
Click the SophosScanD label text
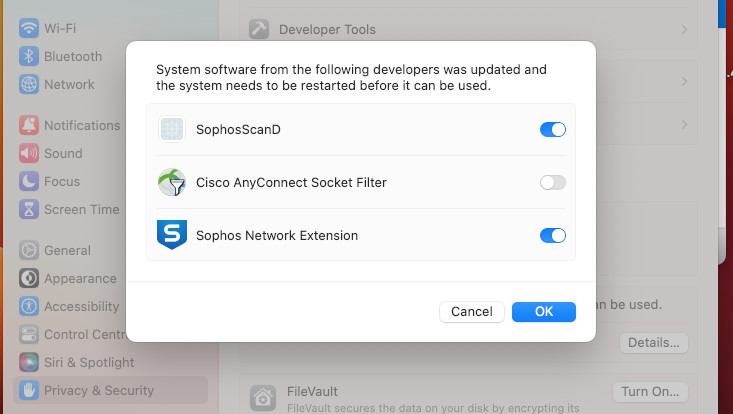[x=238, y=129]
